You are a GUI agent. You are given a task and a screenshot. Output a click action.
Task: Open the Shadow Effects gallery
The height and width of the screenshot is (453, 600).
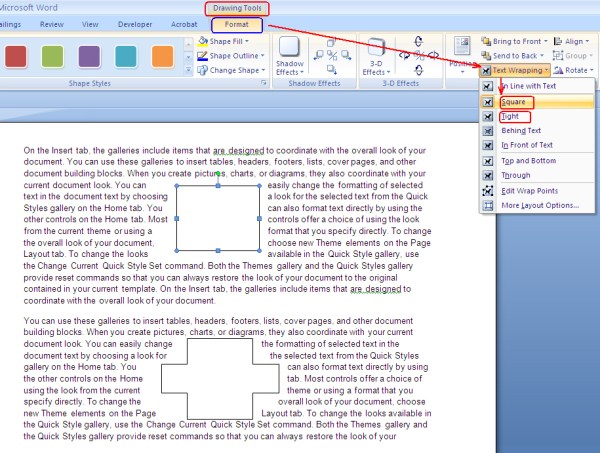click(292, 55)
